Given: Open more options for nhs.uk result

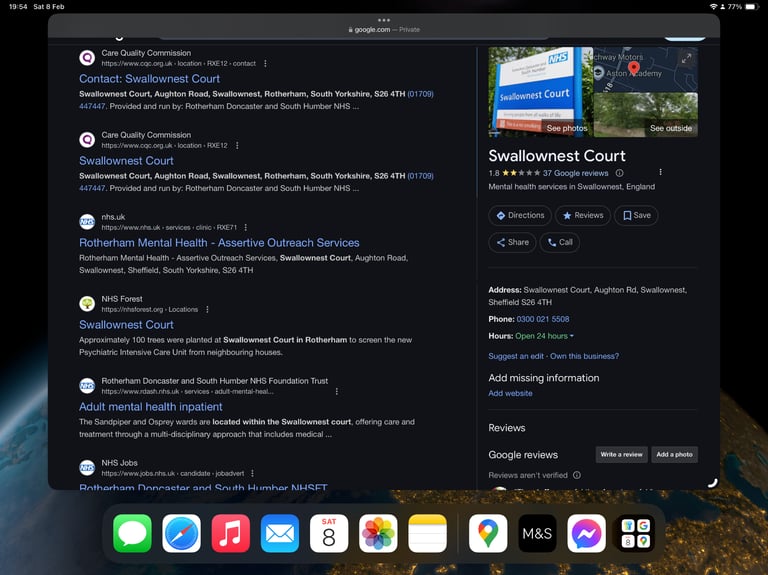Looking at the screenshot, I should 246,227.
